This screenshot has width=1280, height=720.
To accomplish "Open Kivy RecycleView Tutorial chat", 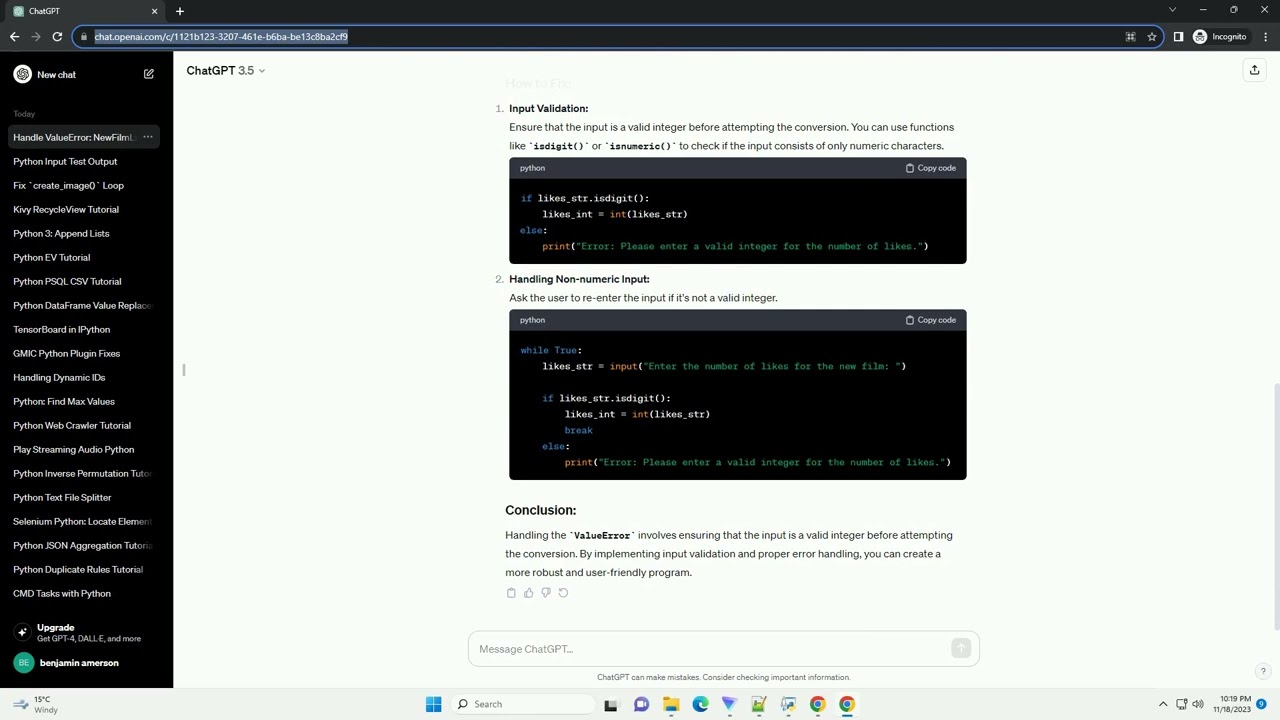I will 85,209.
